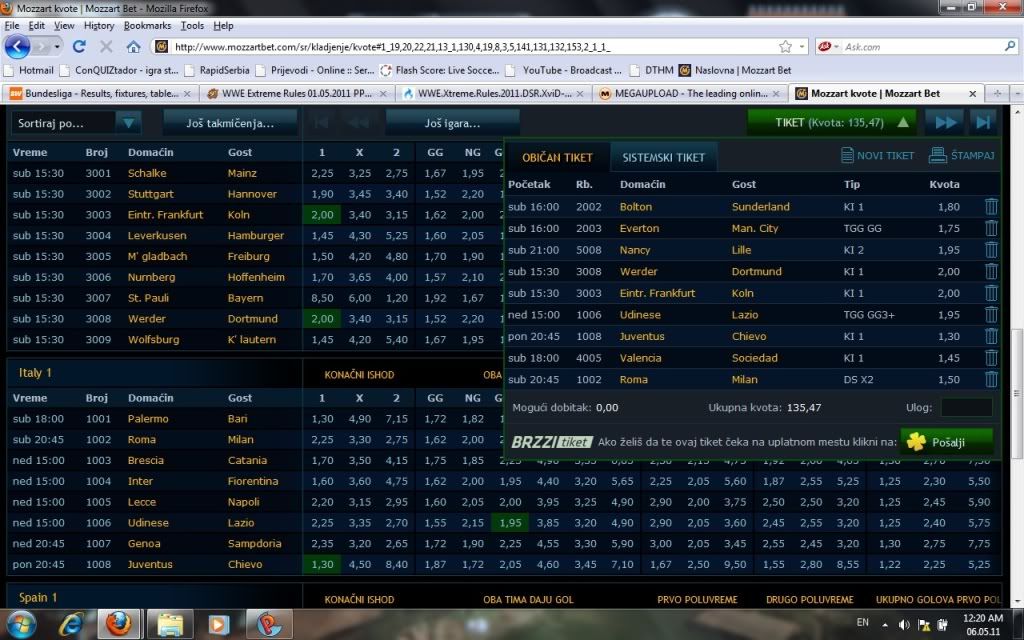Click the Ulog stake input field
1024x640 pixels.
tap(966, 408)
